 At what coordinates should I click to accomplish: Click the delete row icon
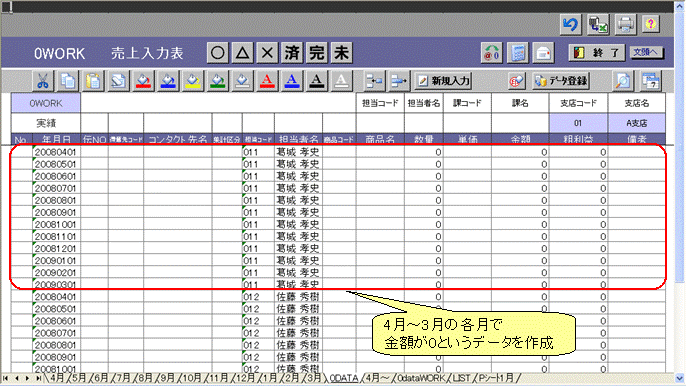click(399, 81)
